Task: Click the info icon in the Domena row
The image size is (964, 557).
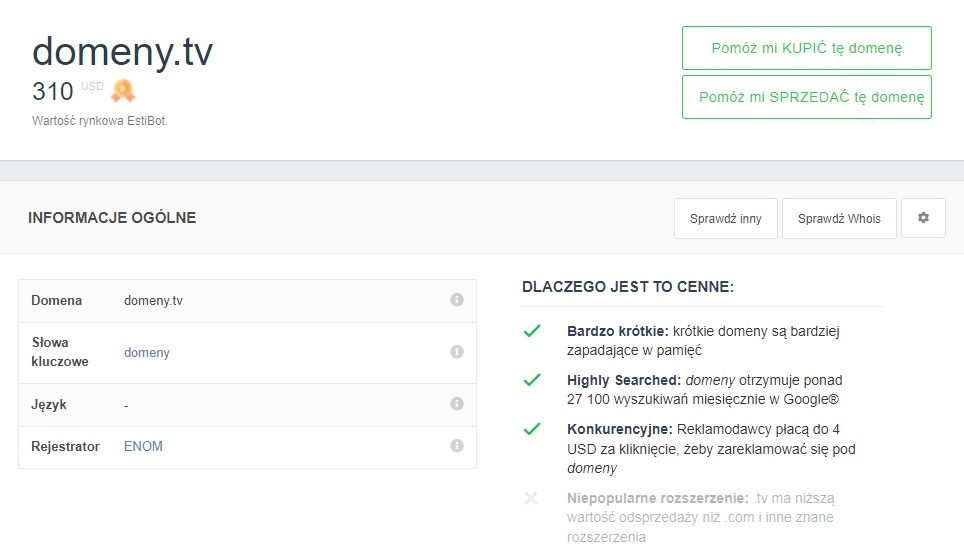Action: pyautogui.click(x=457, y=300)
